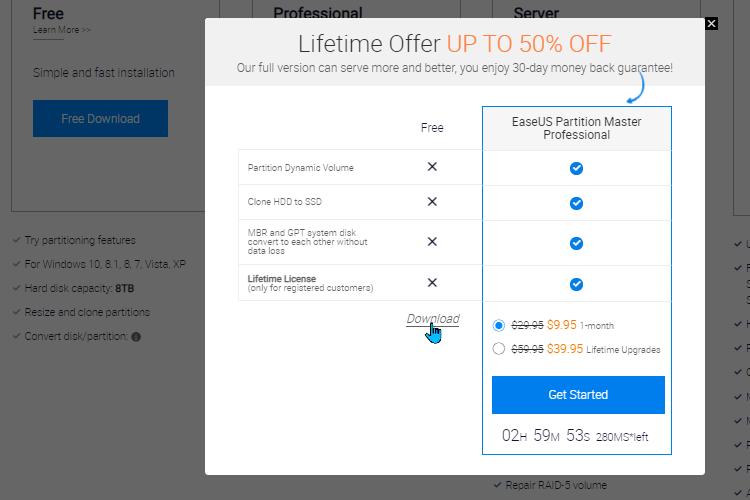Select the $9.95 1-month plan radio button
This screenshot has height=500, width=750.
pyautogui.click(x=498, y=325)
